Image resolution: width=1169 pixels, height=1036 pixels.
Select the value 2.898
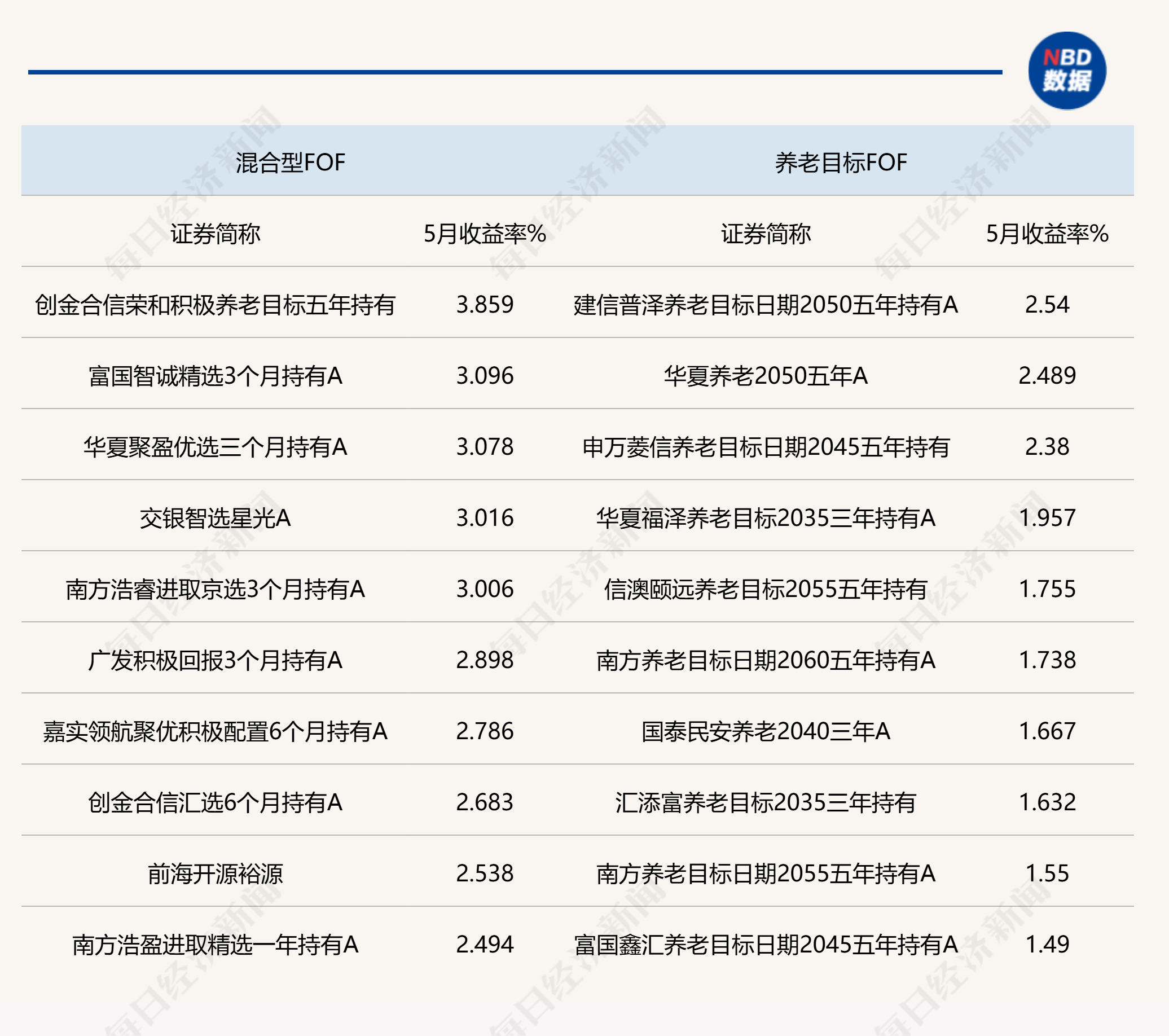485,660
